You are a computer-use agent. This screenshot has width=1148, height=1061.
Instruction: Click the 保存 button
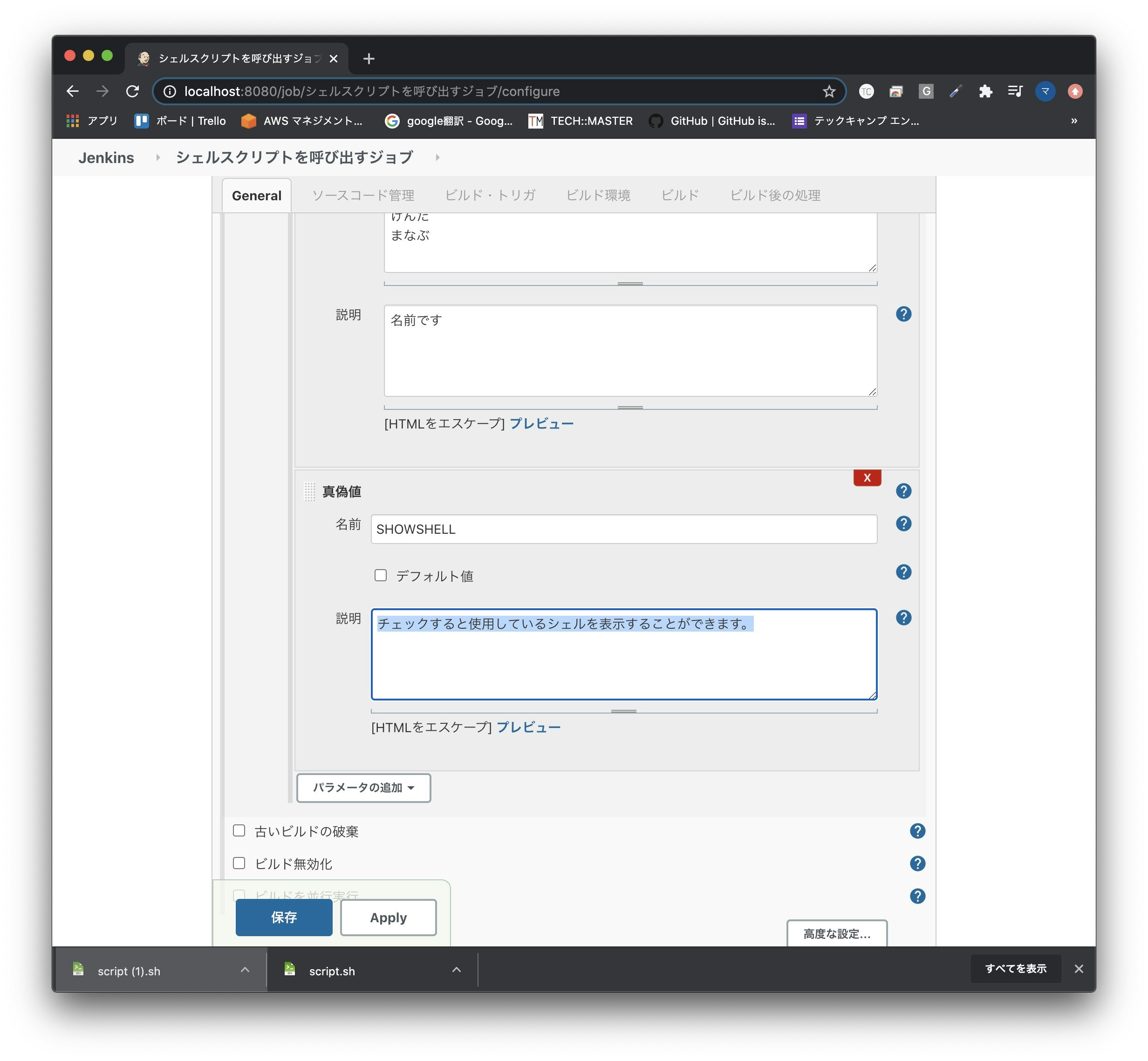[284, 917]
